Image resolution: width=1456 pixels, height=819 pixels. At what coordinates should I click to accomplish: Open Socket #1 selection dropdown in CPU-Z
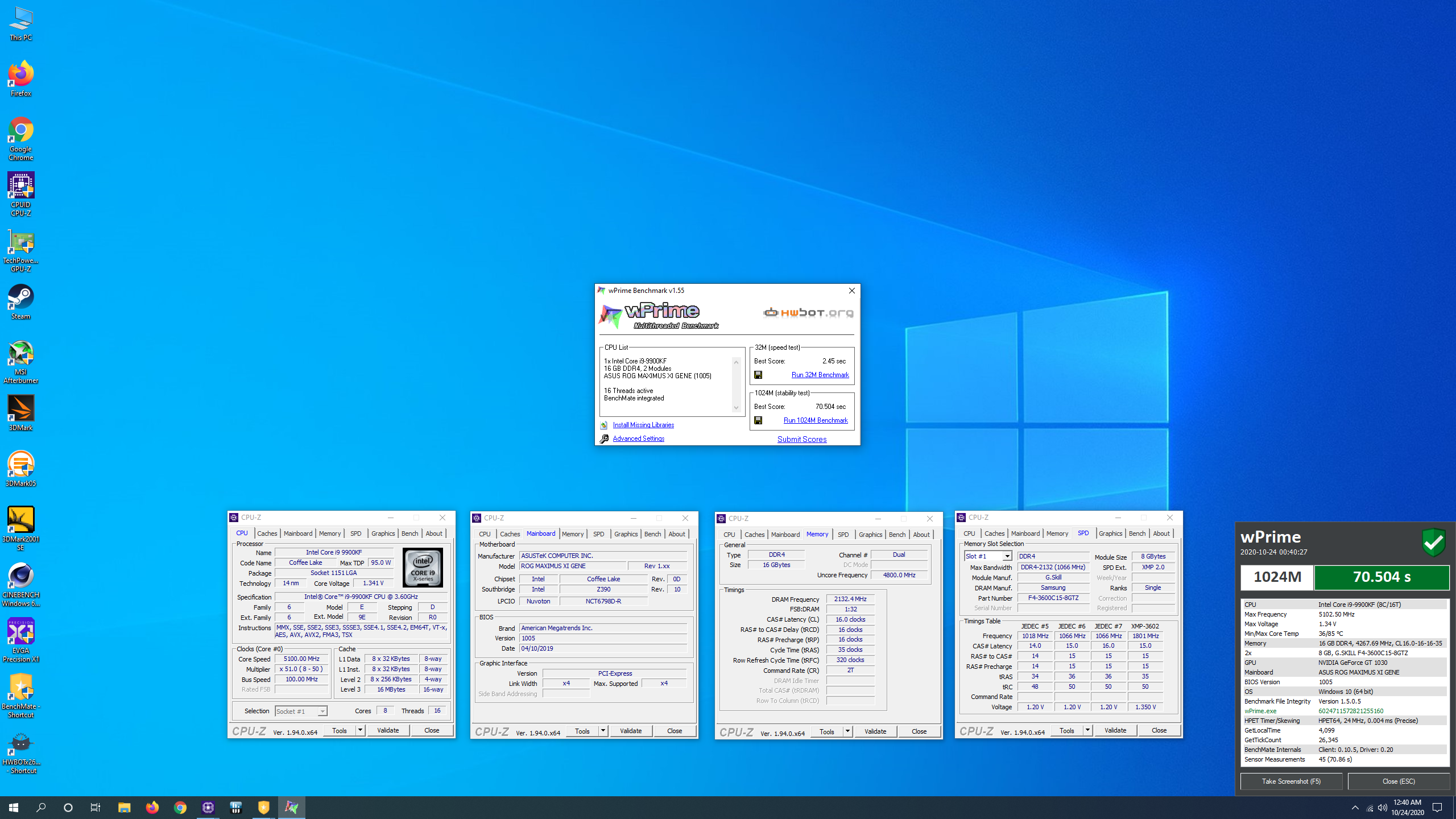(301, 711)
